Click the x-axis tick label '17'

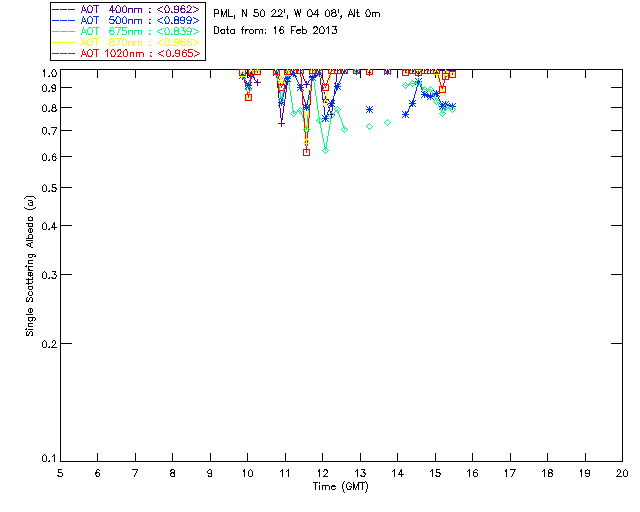[510, 473]
